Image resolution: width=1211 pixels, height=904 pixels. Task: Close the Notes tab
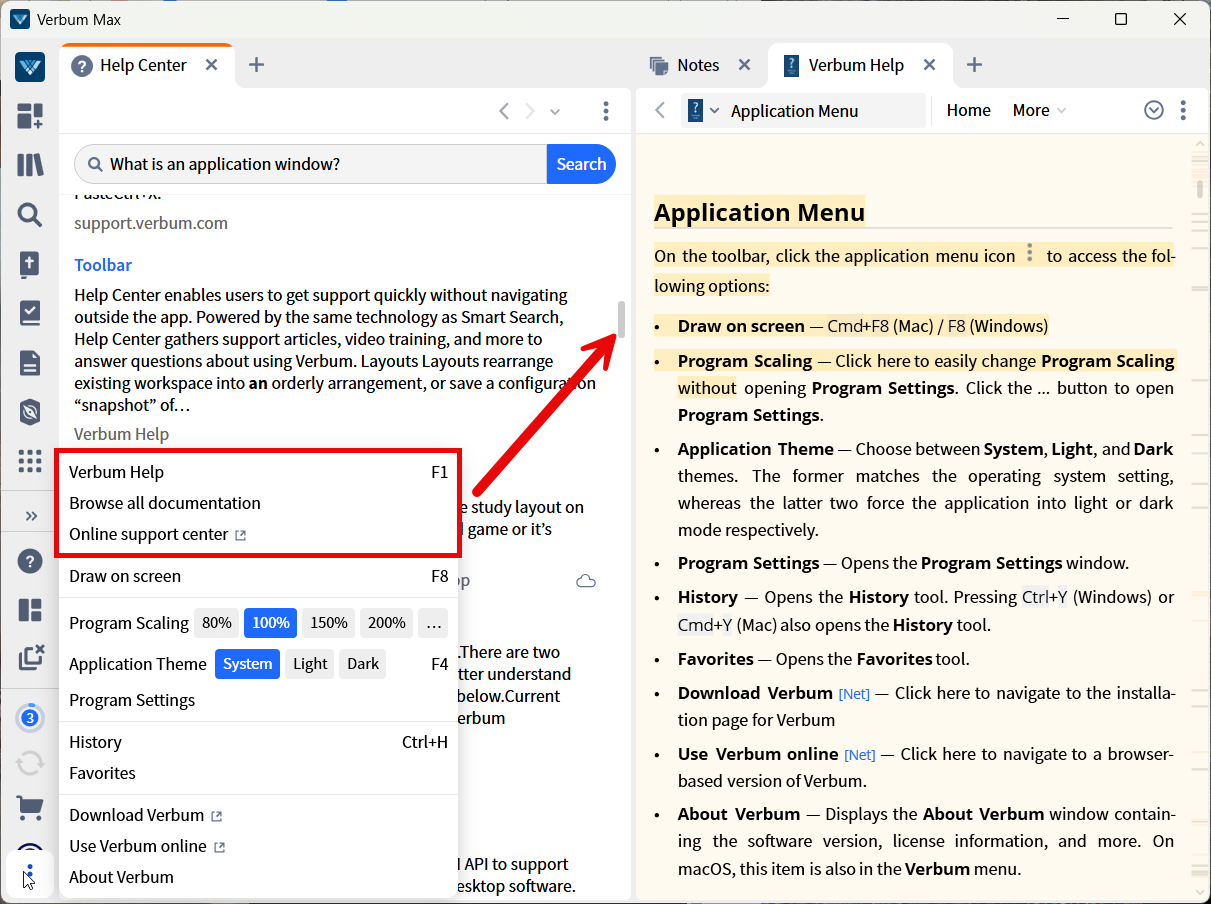[744, 65]
